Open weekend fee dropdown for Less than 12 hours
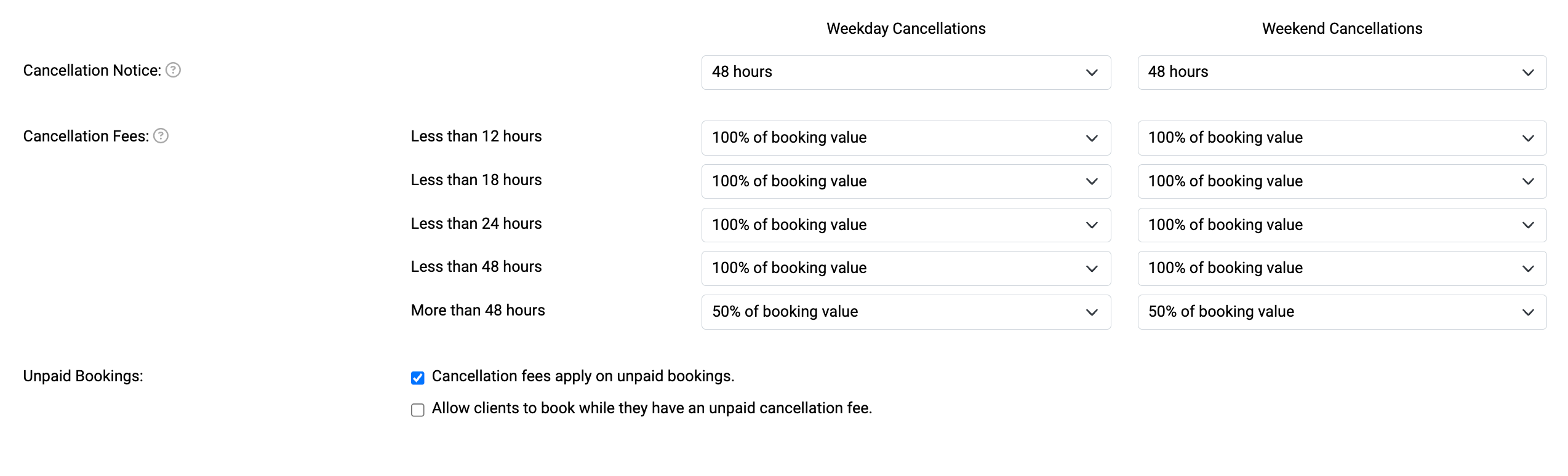Image resolution: width=1568 pixels, height=476 pixels. pyautogui.click(x=1342, y=138)
